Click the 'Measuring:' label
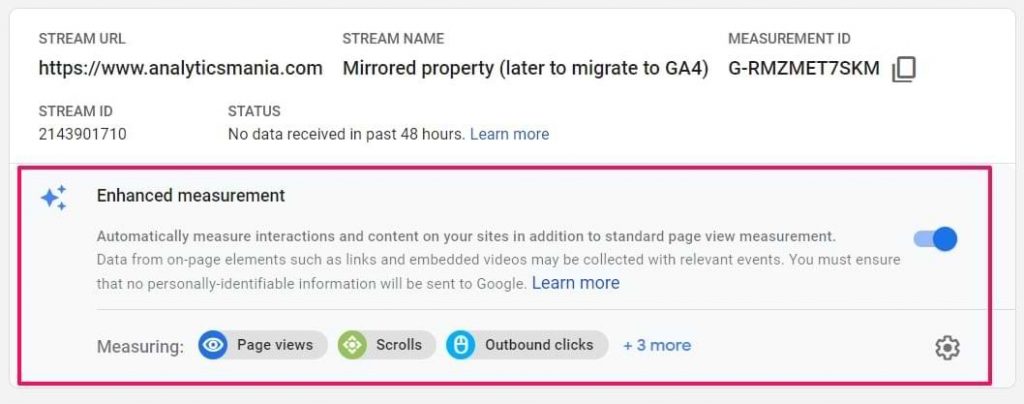This screenshot has height=404, width=1024. (140, 346)
